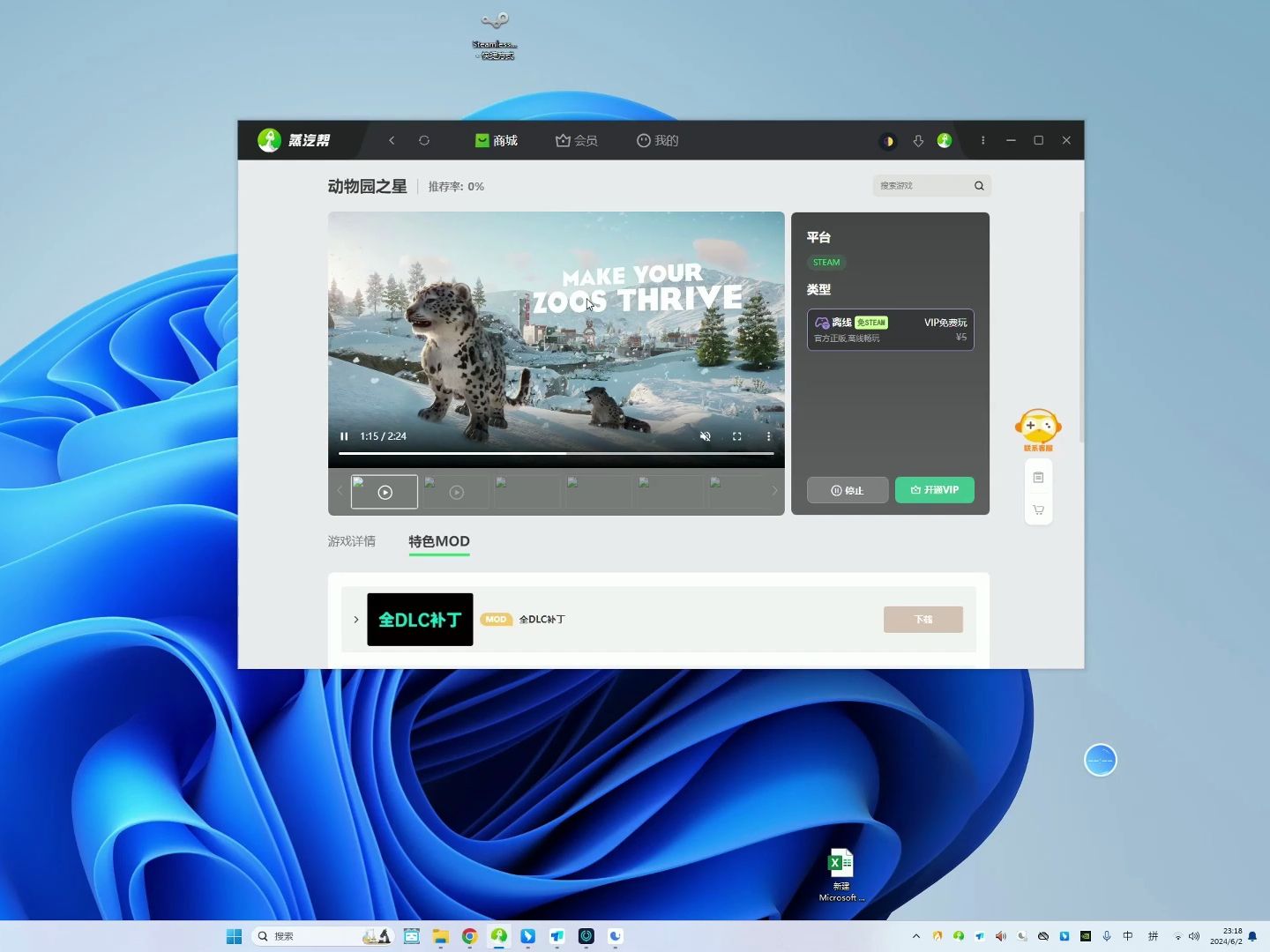The height and width of the screenshot is (952, 1270).
Task: Open File Explorer from taskbar
Action: coord(440,936)
